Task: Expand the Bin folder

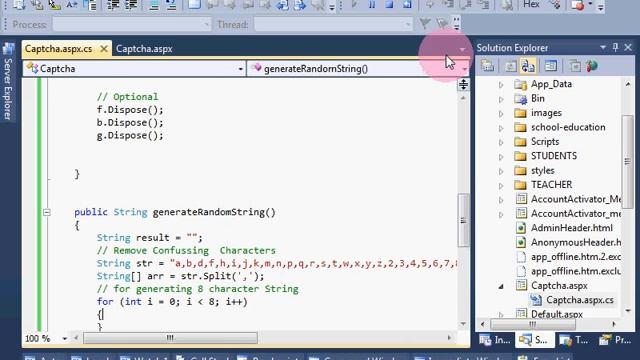Action: pos(501,99)
